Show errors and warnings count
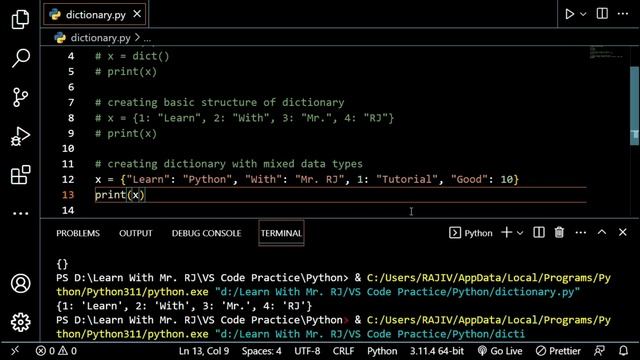 (x=56, y=351)
